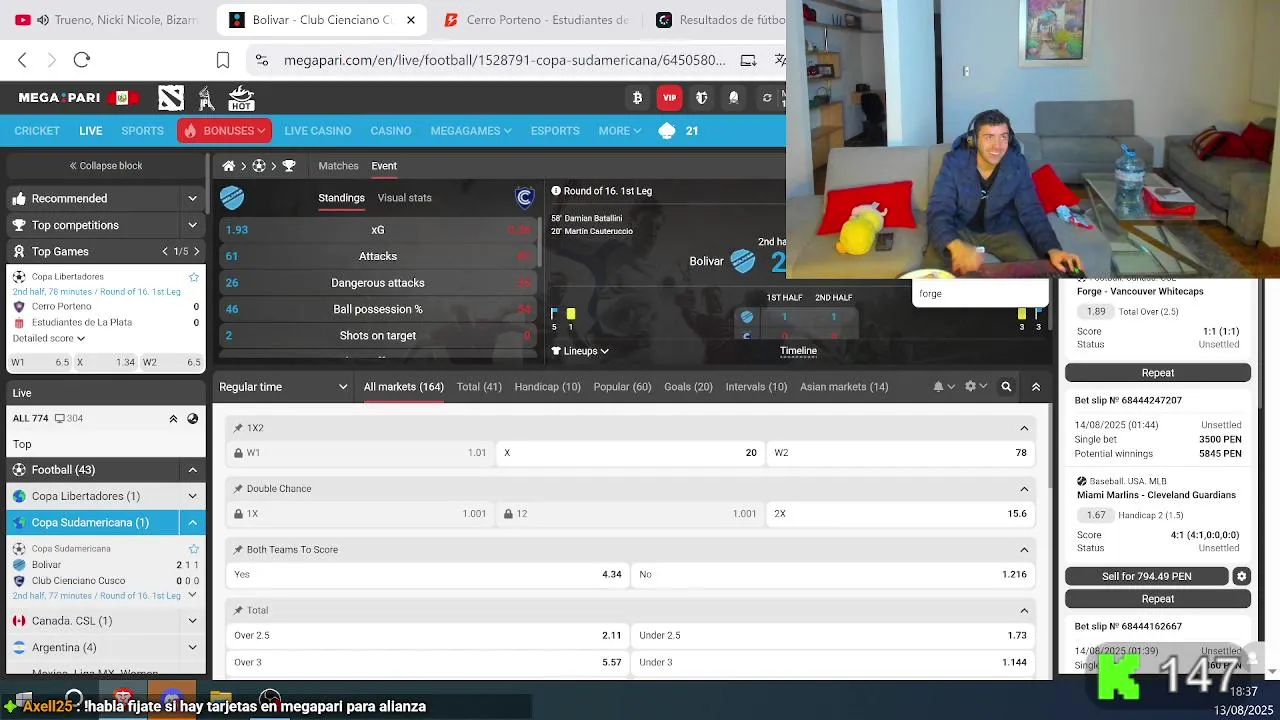Viewport: 1280px width, 720px height.
Task: Collapse all markets double-chevron icon
Action: point(1036,387)
